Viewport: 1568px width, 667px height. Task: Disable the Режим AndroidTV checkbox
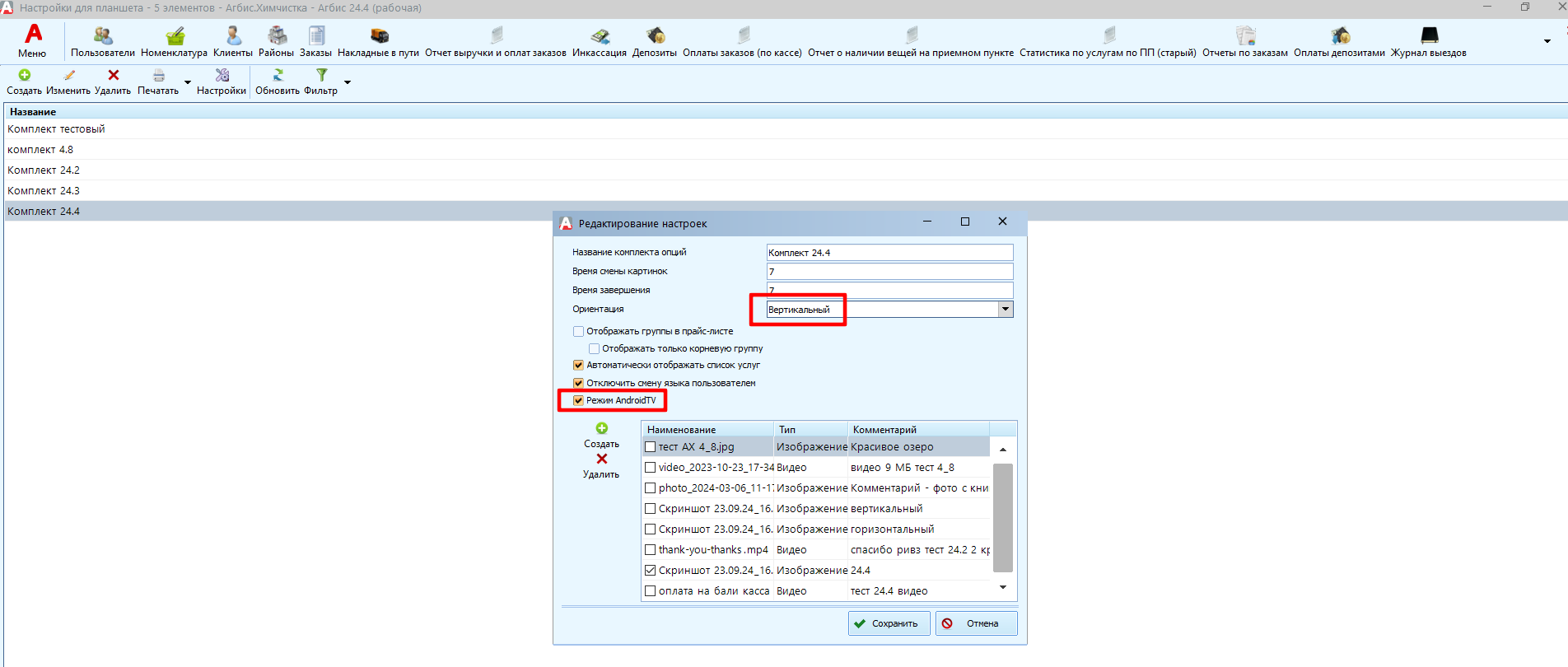pos(579,401)
